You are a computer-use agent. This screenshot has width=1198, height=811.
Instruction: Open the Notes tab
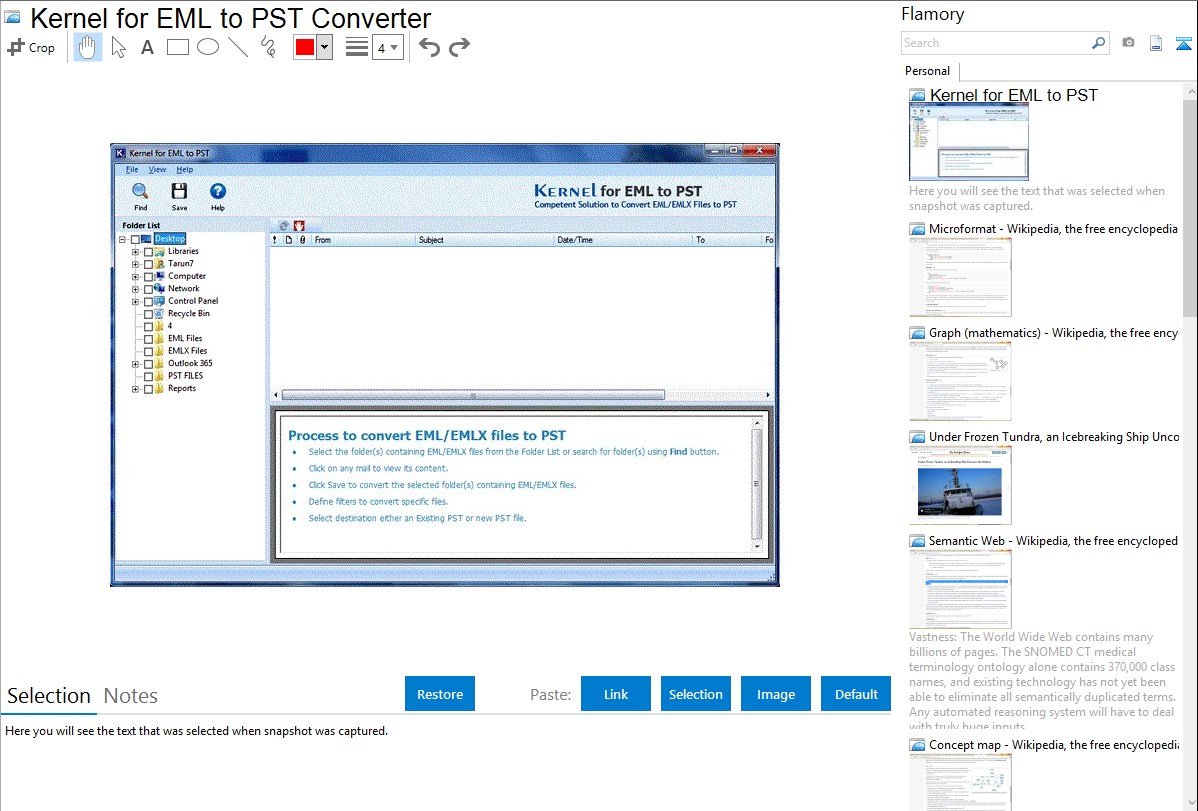[131, 696]
